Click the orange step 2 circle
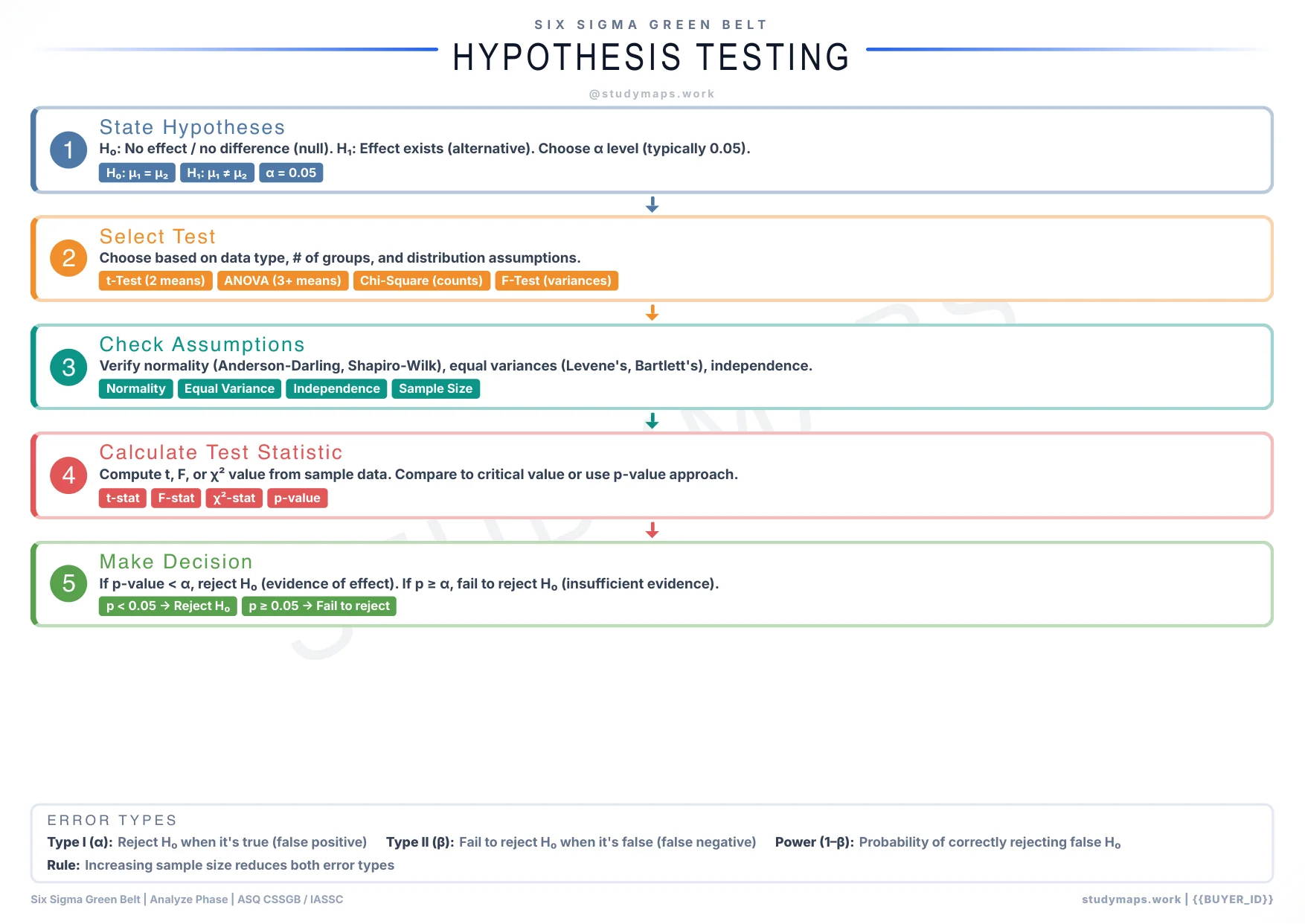The width and height of the screenshot is (1305, 924). (68, 258)
